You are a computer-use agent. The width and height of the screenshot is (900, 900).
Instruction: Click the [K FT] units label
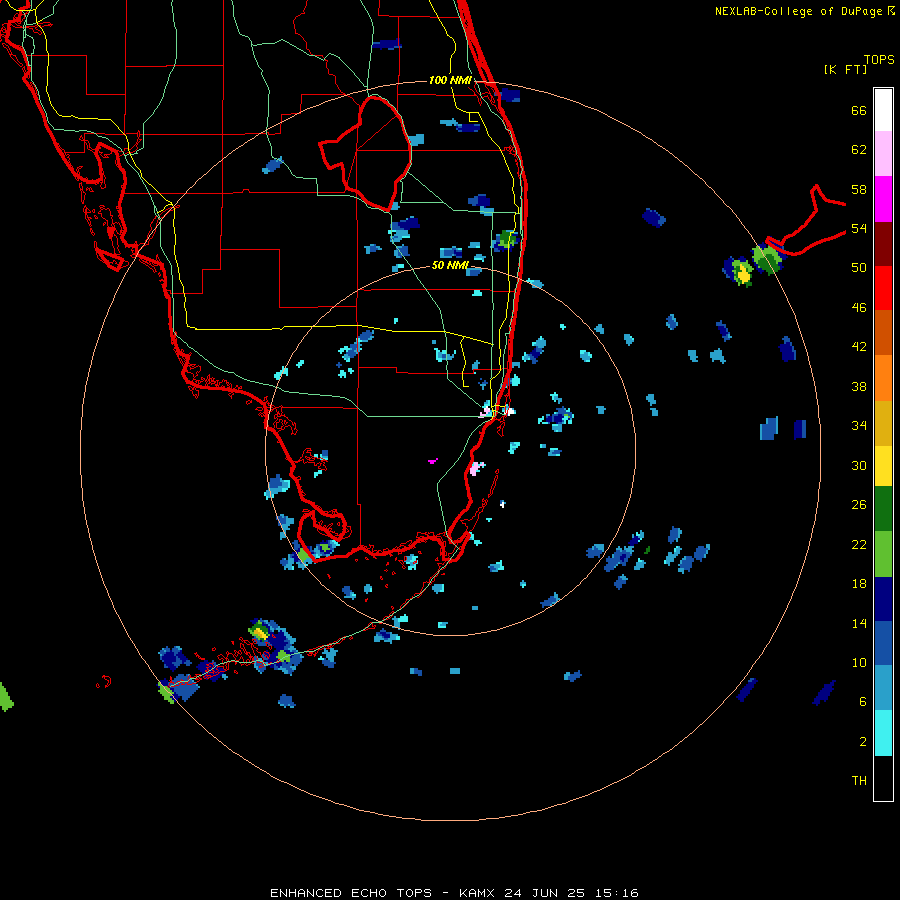click(x=845, y=70)
